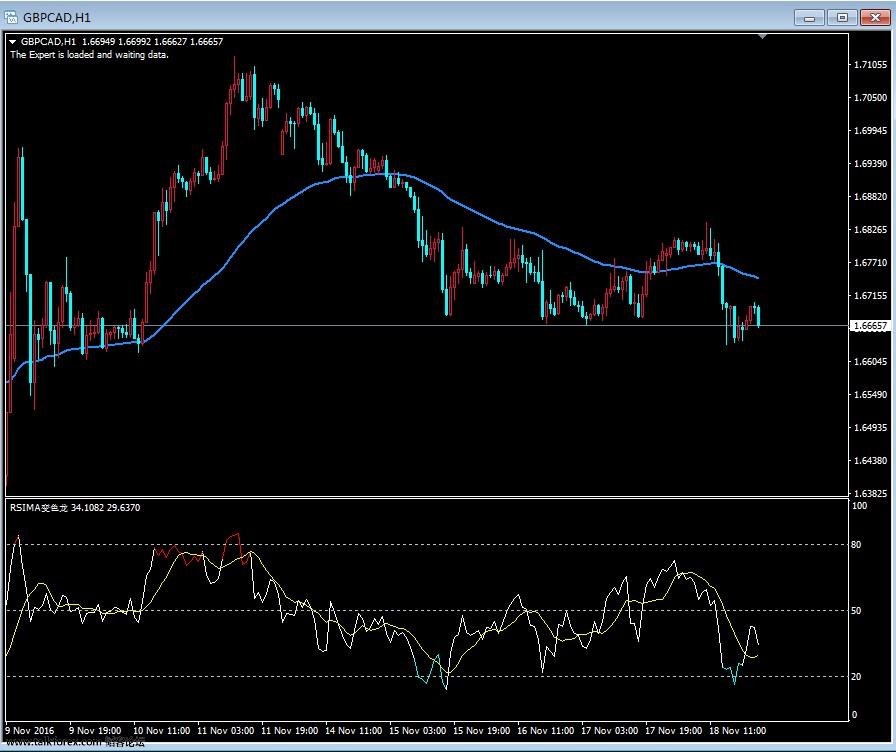Click the 15 Nov 03:00 time label
Screen dimensions: 896x752
(417, 730)
